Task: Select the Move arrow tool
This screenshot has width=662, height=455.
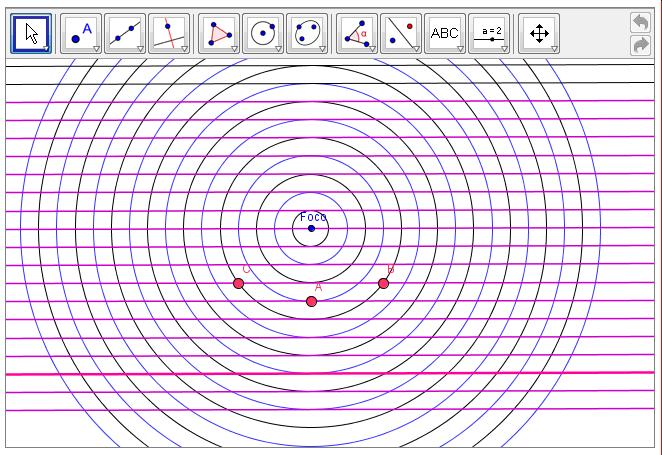Action: coord(31,33)
